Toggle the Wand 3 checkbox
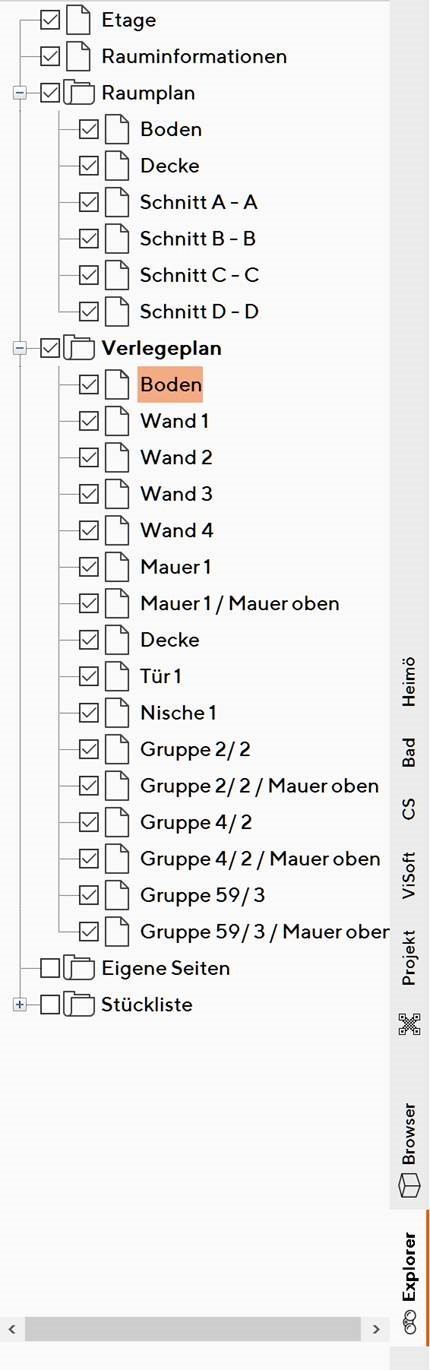The height and width of the screenshot is (1370, 430). point(89,494)
